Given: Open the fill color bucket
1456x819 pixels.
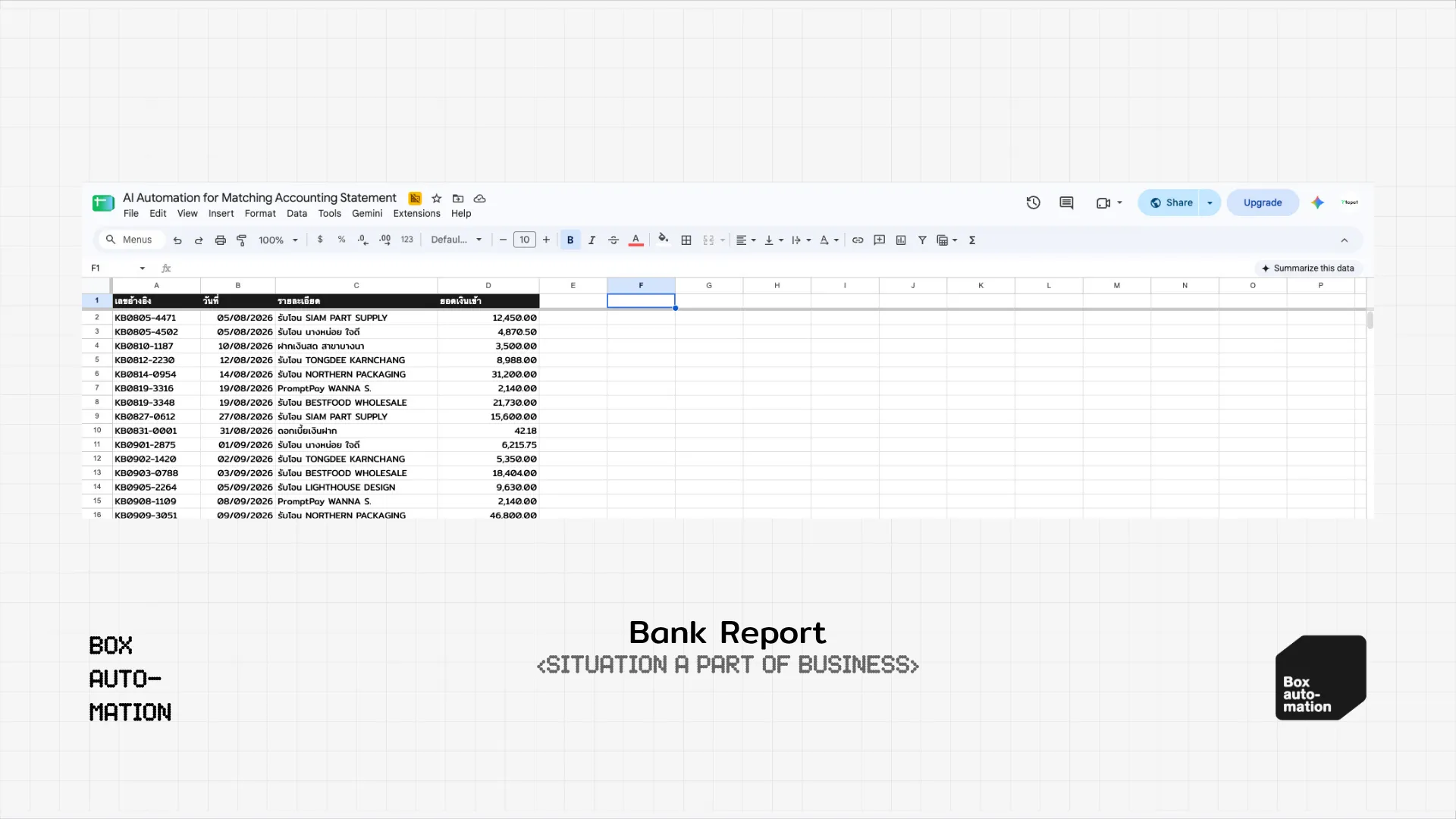Looking at the screenshot, I should (x=664, y=239).
